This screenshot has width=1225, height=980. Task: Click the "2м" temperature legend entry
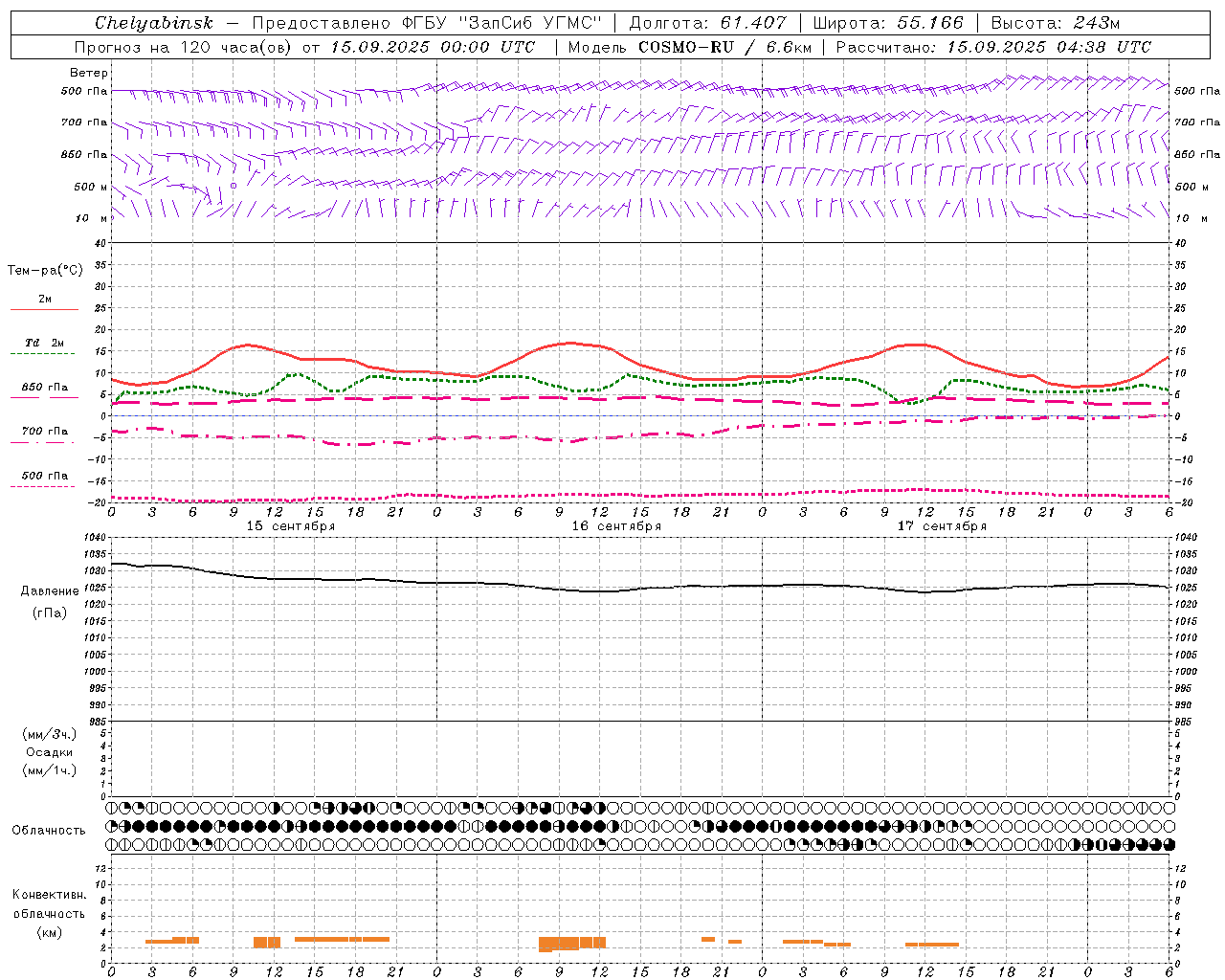coord(45,300)
